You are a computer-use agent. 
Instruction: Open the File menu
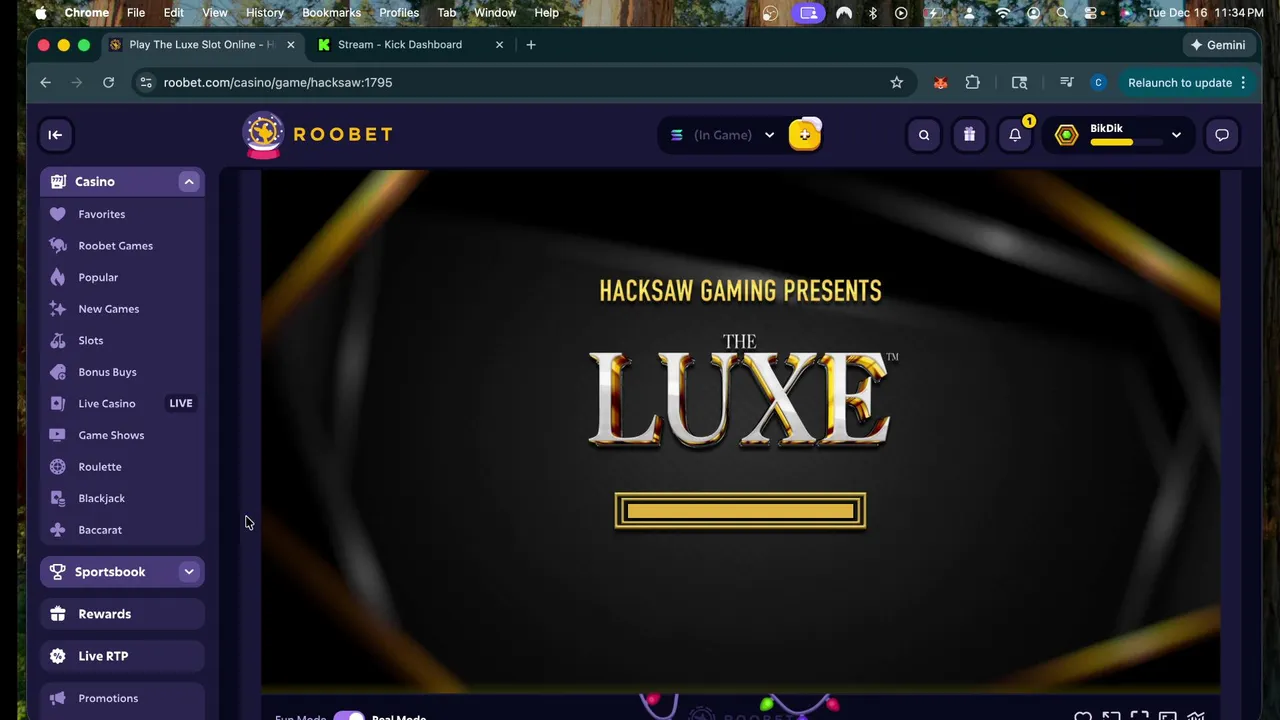(135, 13)
